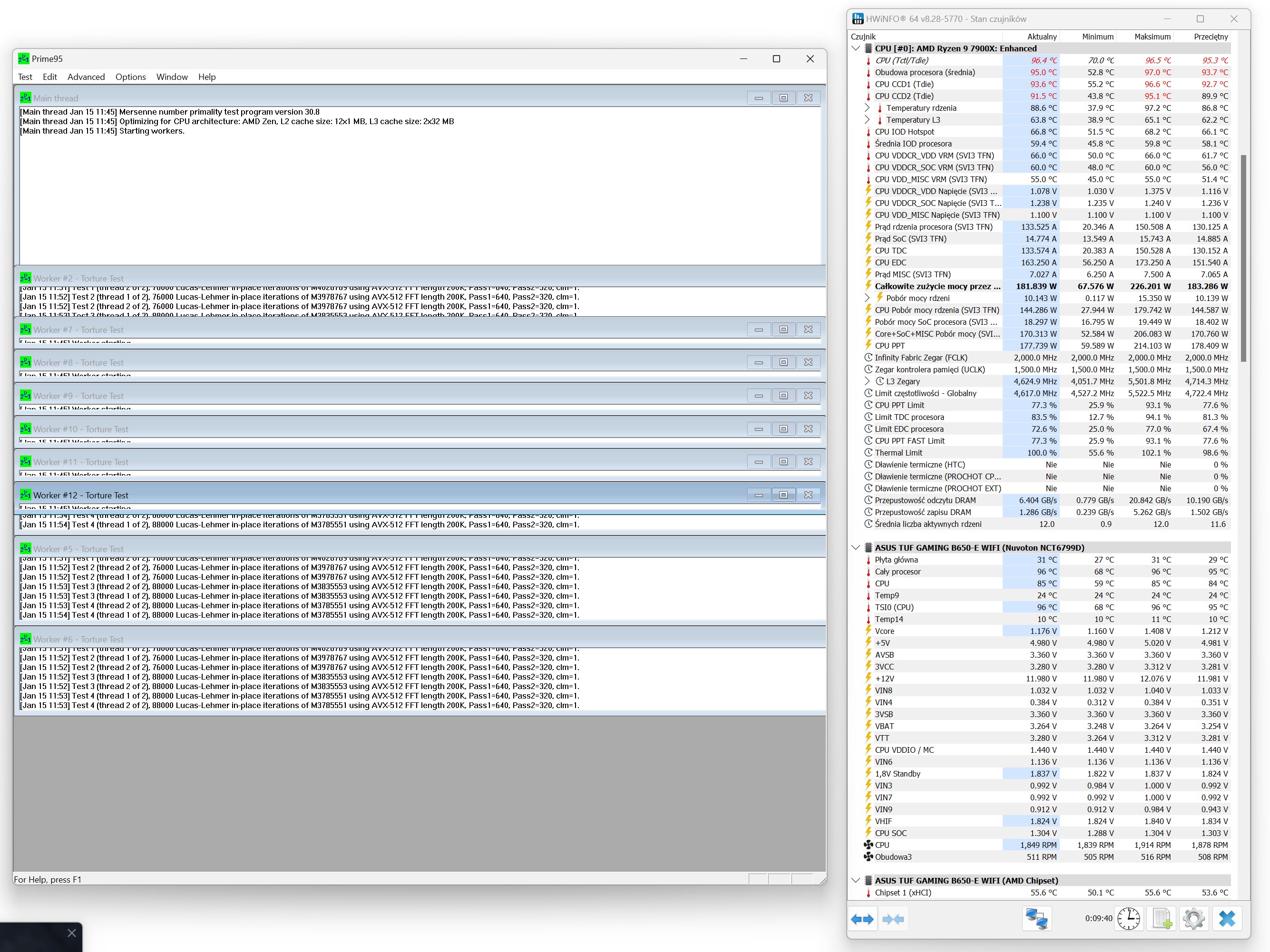Click the HWiNFO vertical scrollbar thumb
Image resolution: width=1270 pixels, height=952 pixels.
[x=1243, y=258]
